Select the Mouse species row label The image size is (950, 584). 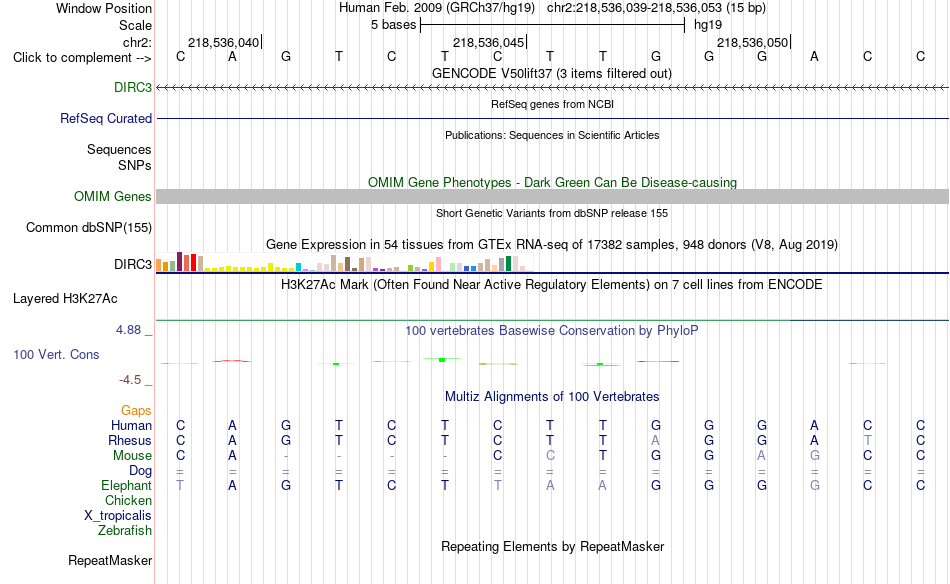(132, 456)
